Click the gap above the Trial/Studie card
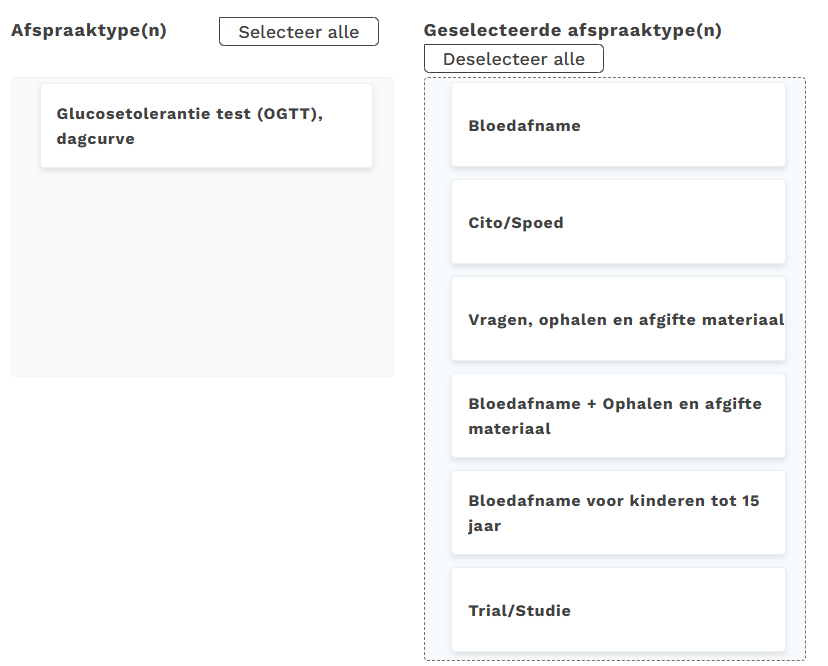The height and width of the screenshot is (666, 828). tap(618, 561)
